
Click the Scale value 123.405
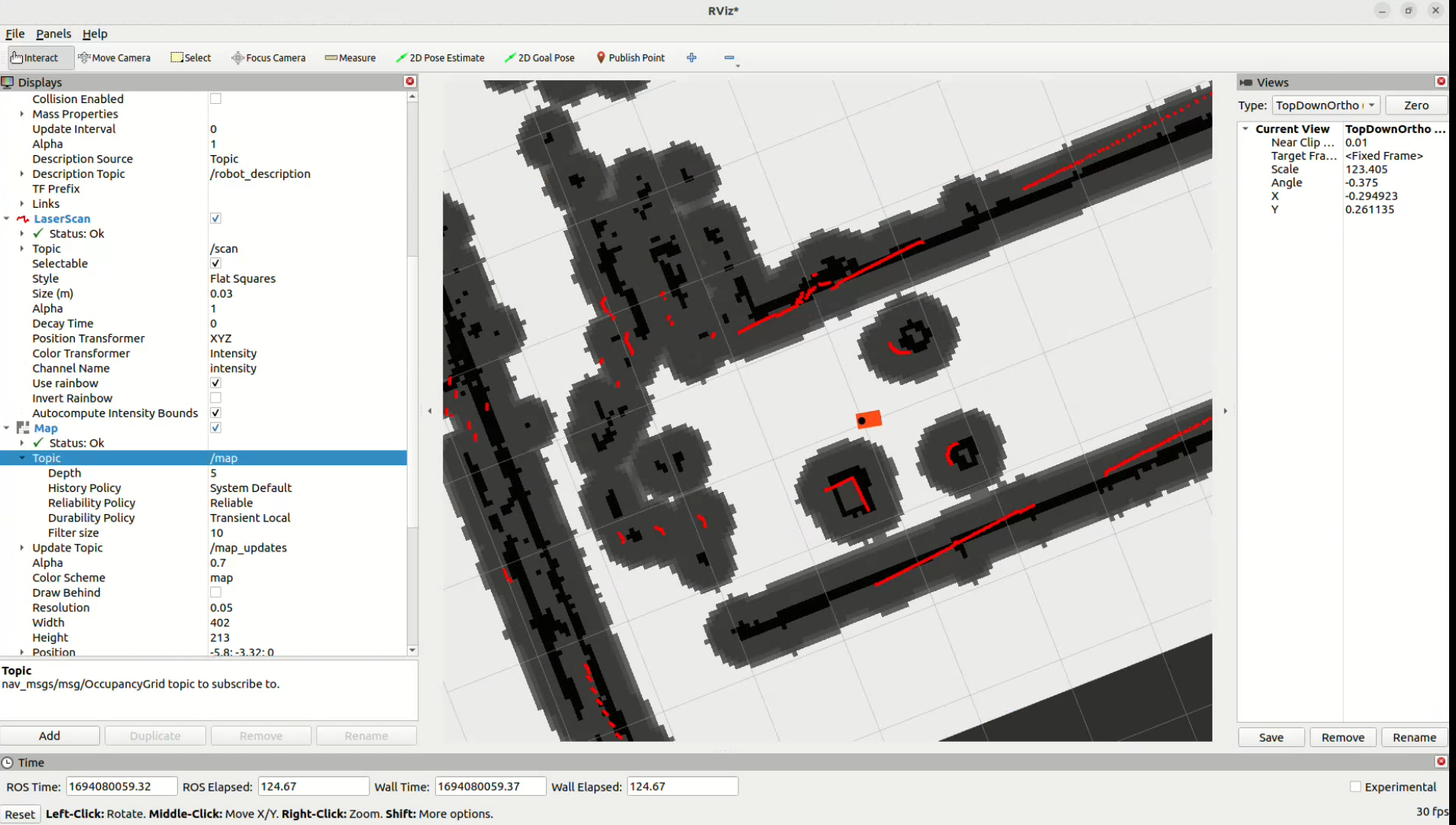1366,169
